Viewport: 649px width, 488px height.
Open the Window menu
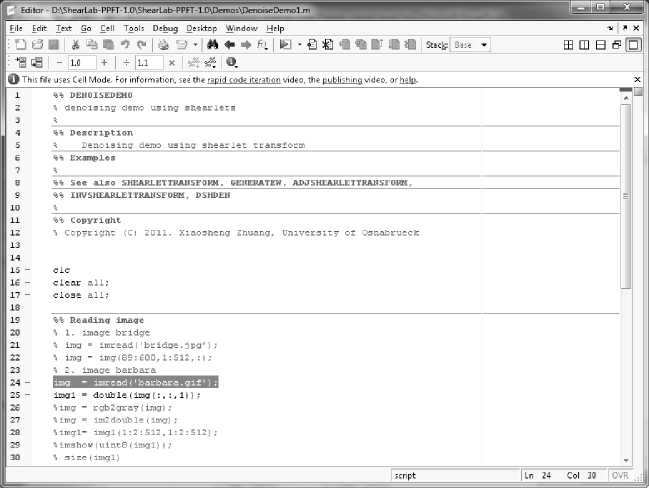(242, 28)
